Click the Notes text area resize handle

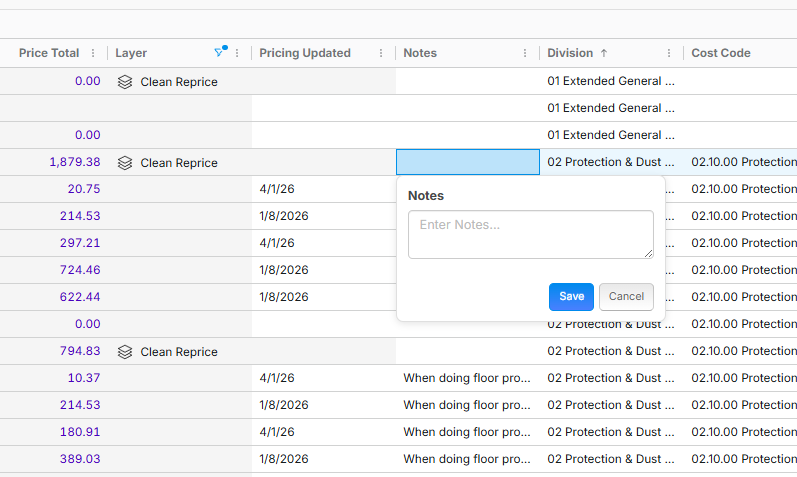point(648,254)
